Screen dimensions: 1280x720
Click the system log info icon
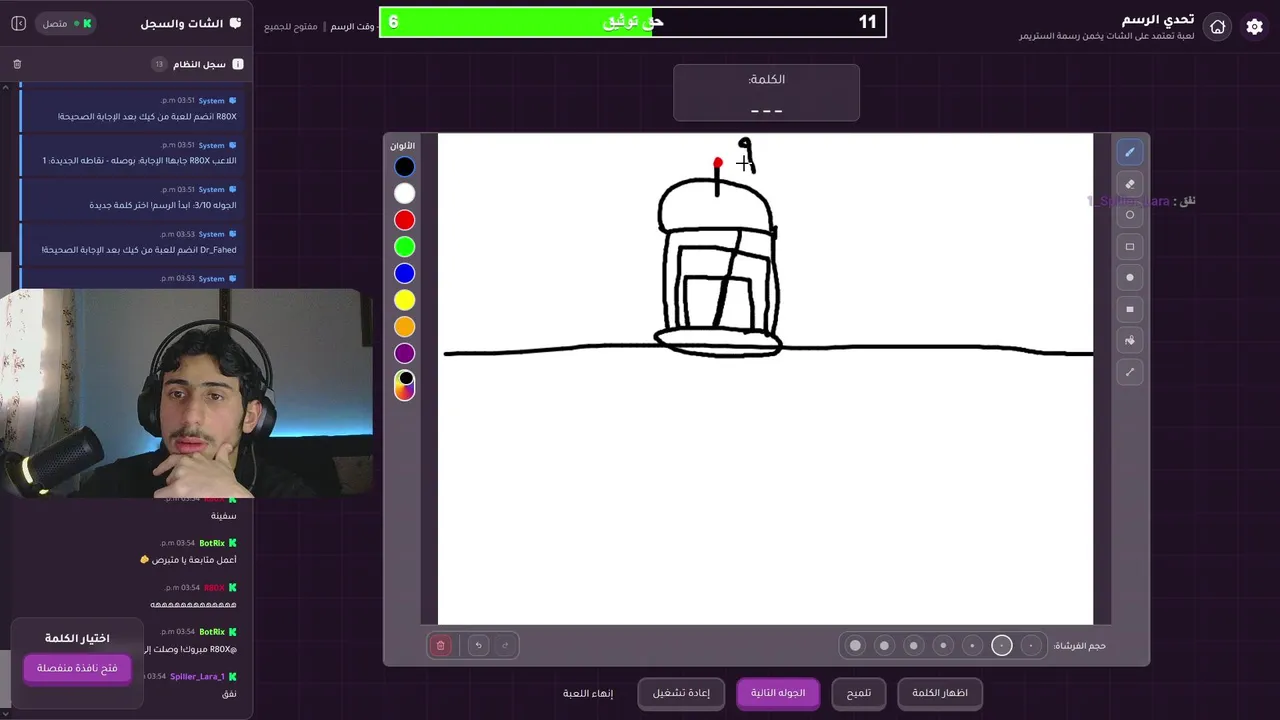(237, 64)
